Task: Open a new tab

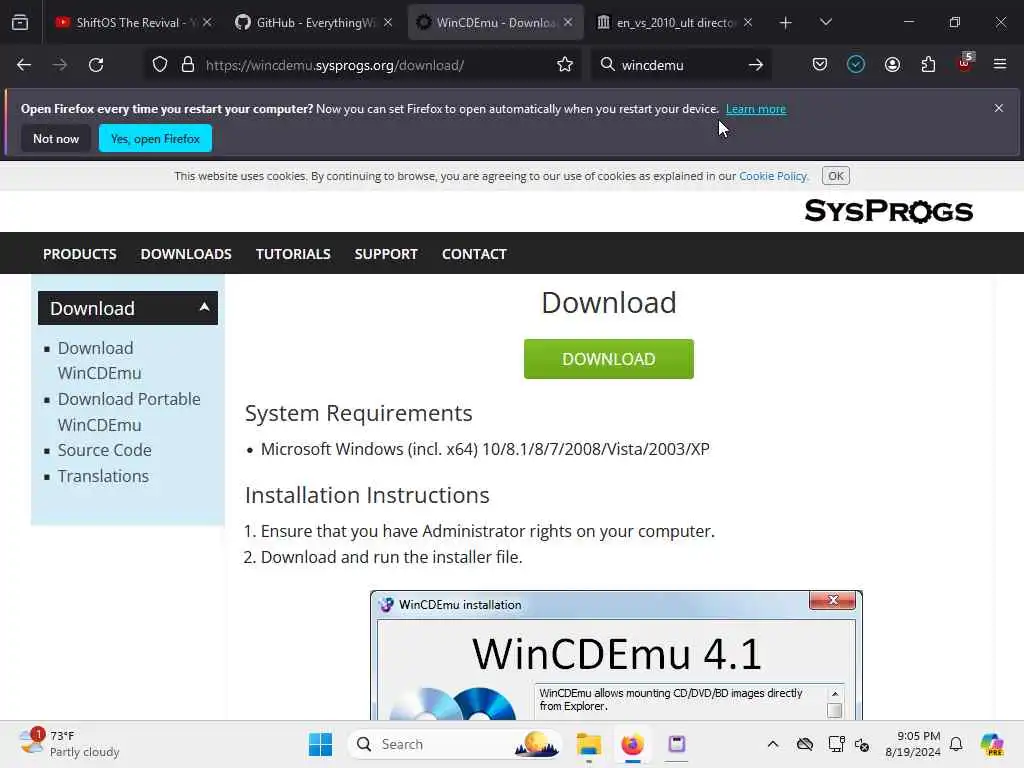Action: (x=786, y=23)
